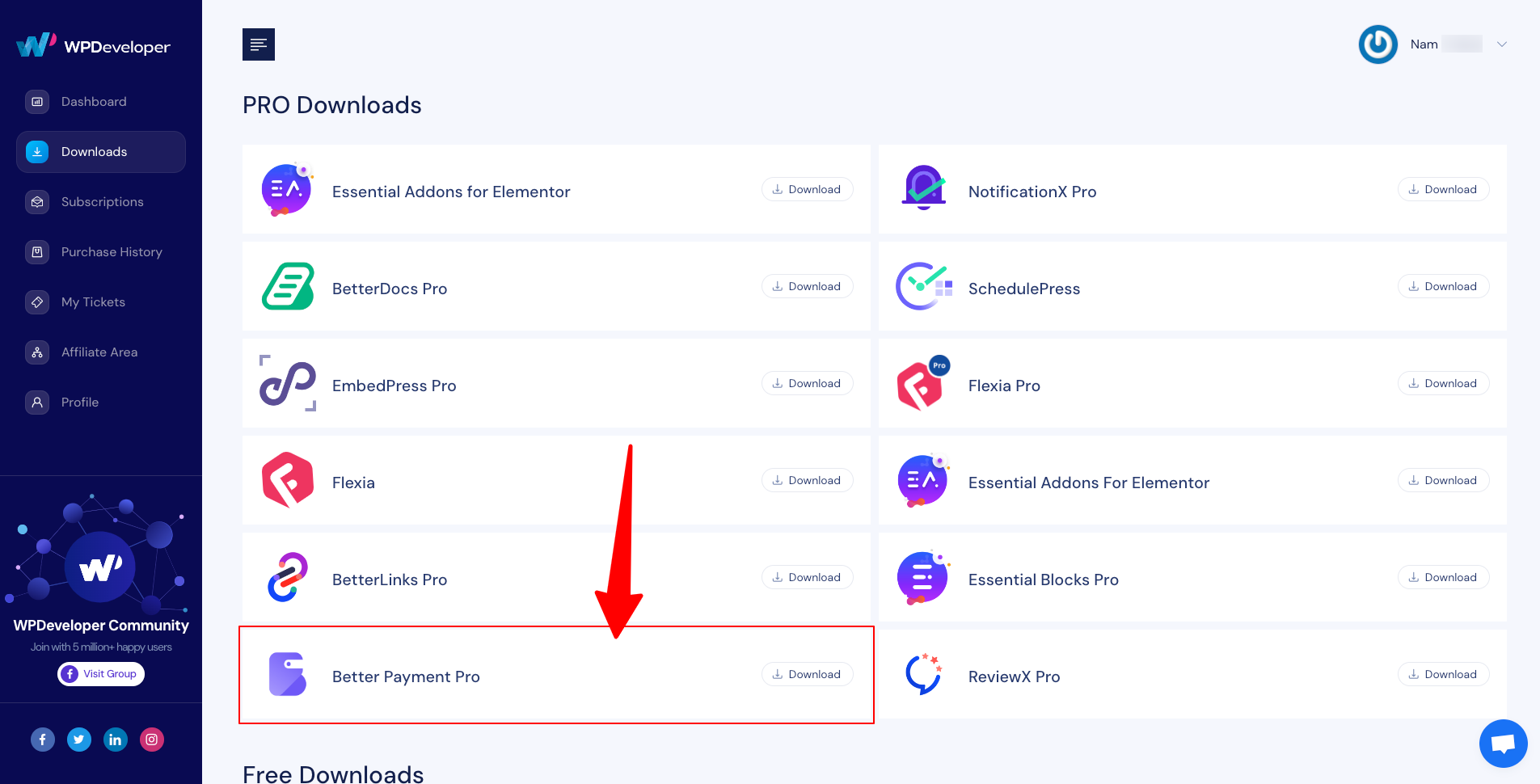This screenshot has width=1540, height=784.
Task: Click the Facebook icon in the sidebar footer
Action: (42, 739)
